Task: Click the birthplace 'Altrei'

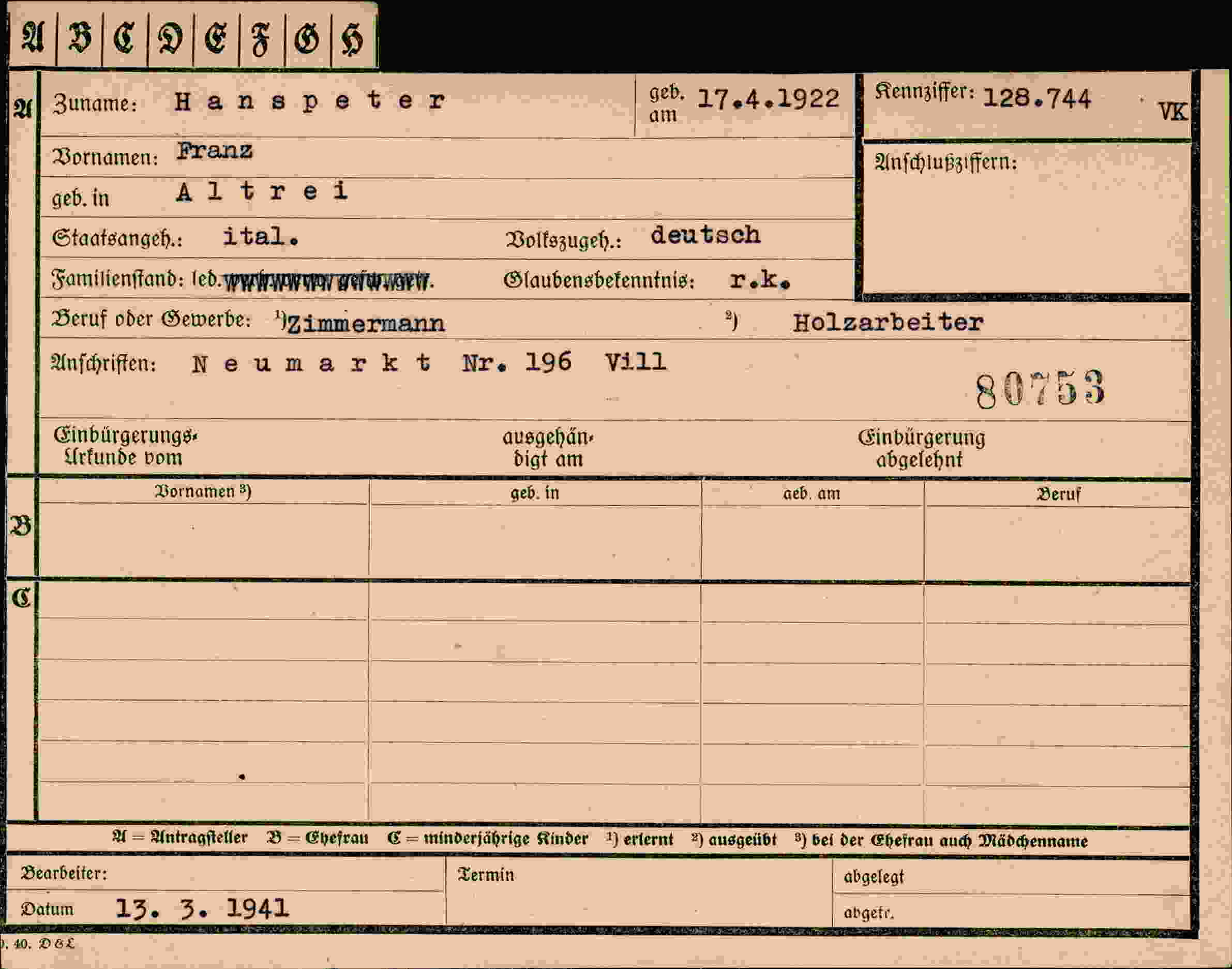Action: [x=262, y=191]
